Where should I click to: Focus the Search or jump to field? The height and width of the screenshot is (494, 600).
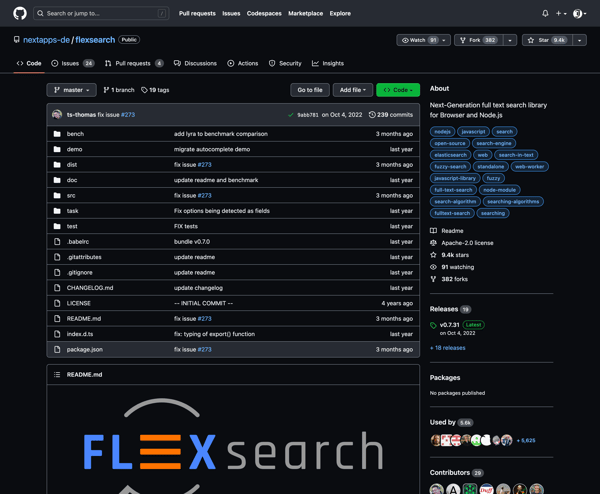(101, 13)
